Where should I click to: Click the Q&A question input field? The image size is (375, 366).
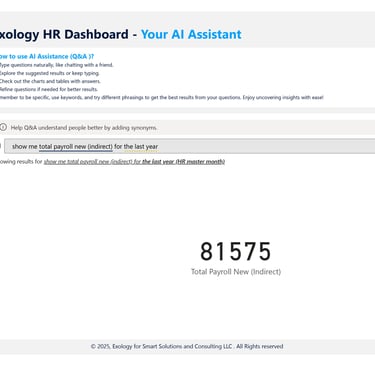point(190,146)
